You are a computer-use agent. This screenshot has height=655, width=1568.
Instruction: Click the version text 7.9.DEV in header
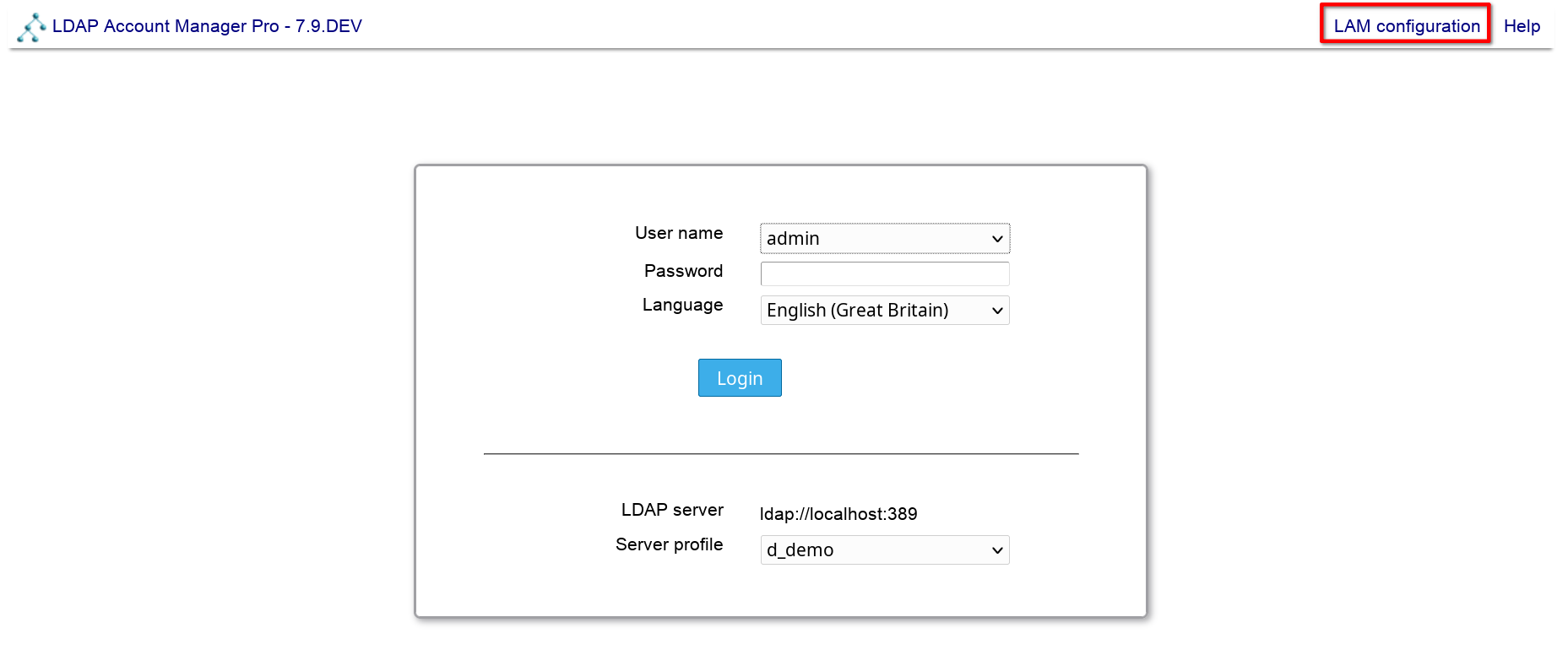[328, 26]
